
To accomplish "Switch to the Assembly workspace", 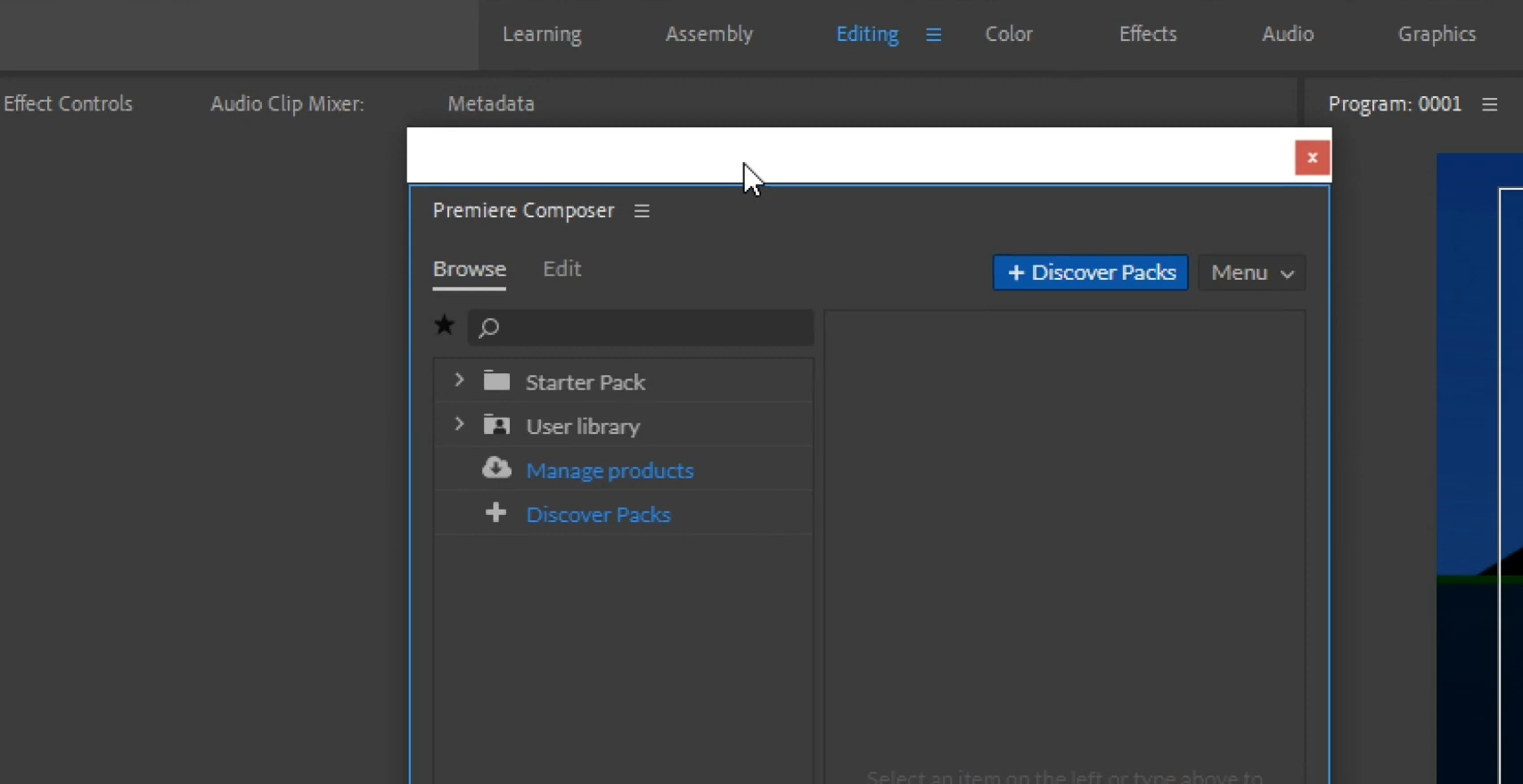I will click(709, 34).
